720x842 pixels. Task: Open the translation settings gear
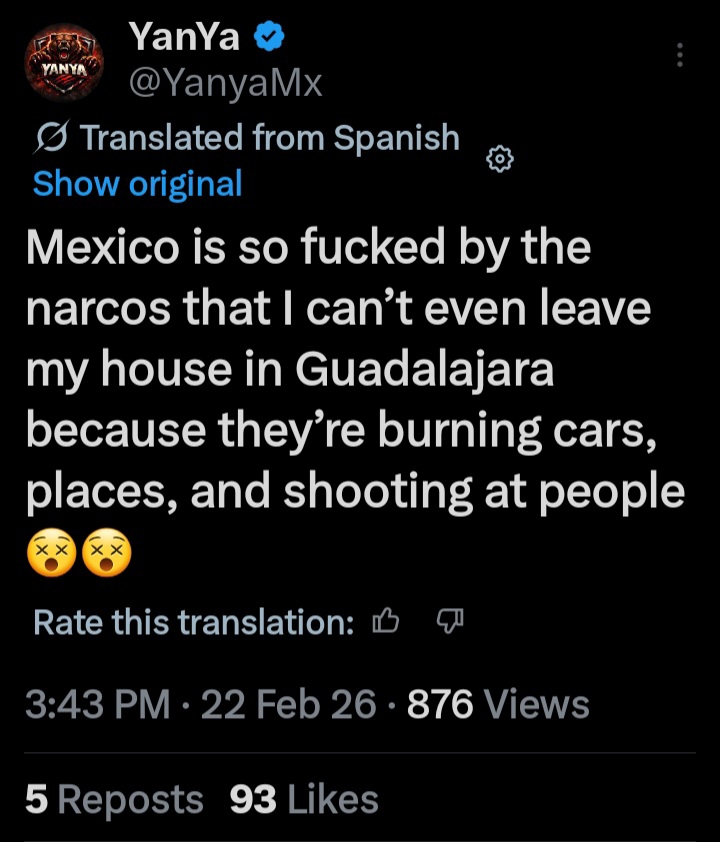click(500, 159)
